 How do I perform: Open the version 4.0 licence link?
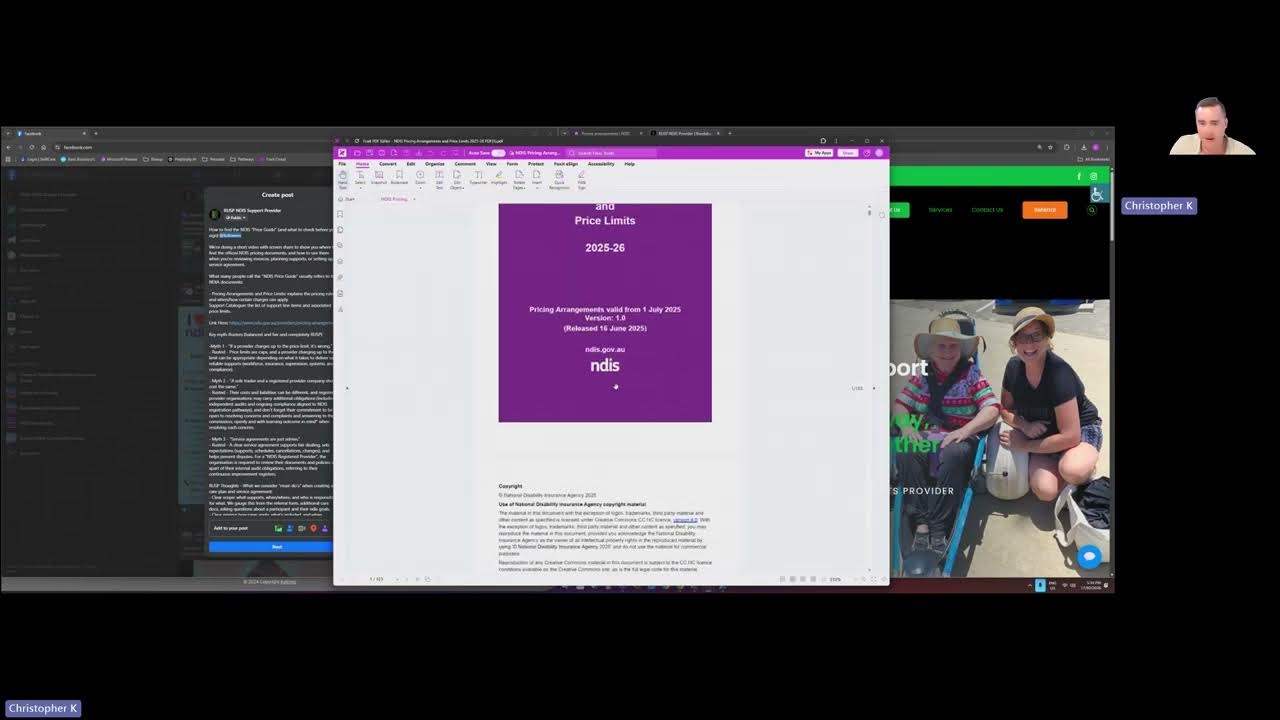[x=685, y=520]
